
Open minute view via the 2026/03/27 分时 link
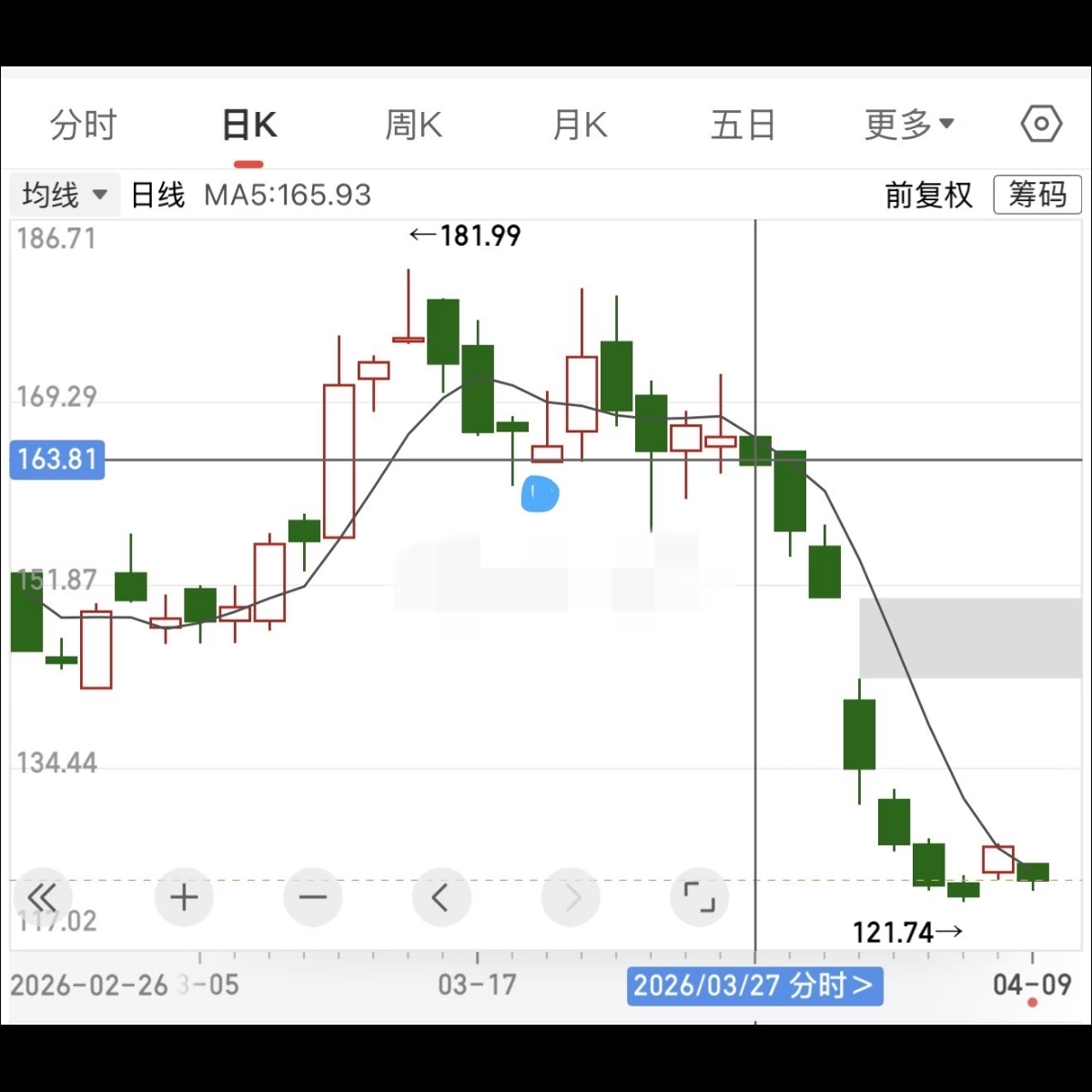(x=754, y=986)
